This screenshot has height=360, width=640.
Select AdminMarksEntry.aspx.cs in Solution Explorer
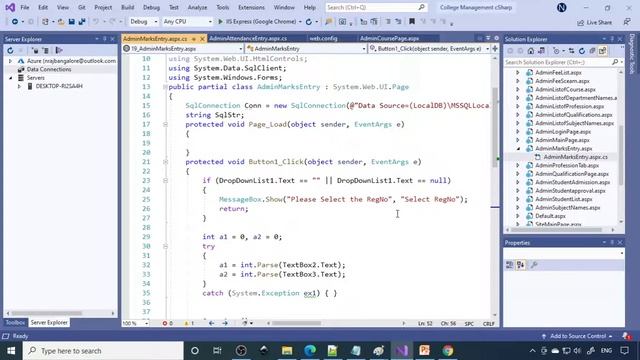point(576,157)
